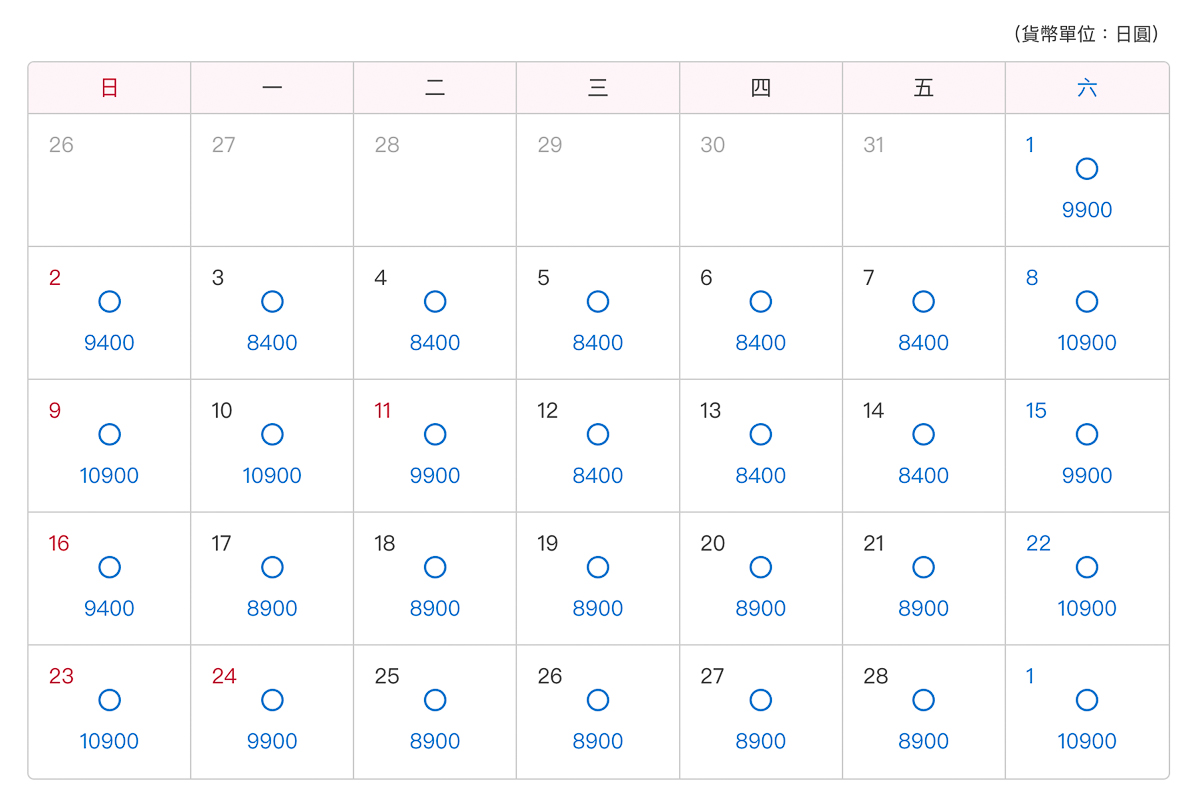Image resolution: width=1200 pixels, height=793 pixels.
Task: Click the availability circle on the 20th
Action: click(761, 568)
